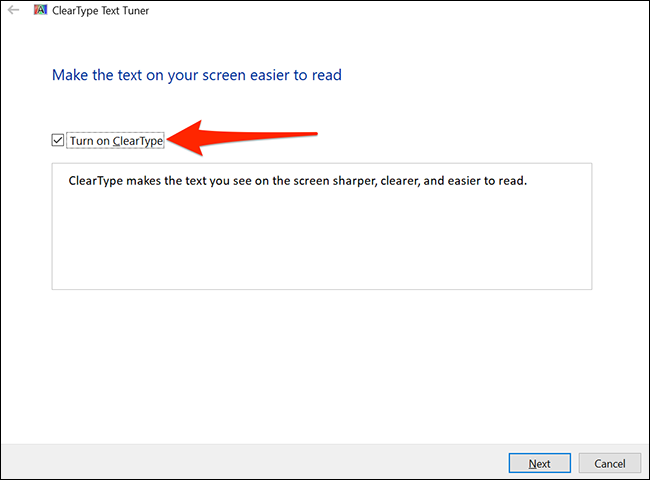Click the 'Turn on ClearType' label text

tap(116, 141)
